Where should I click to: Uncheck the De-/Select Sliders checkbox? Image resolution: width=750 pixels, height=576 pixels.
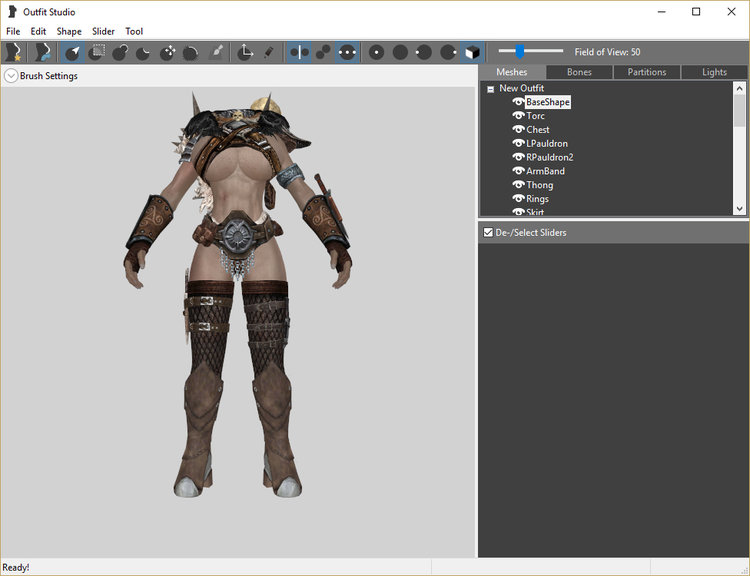coord(488,233)
